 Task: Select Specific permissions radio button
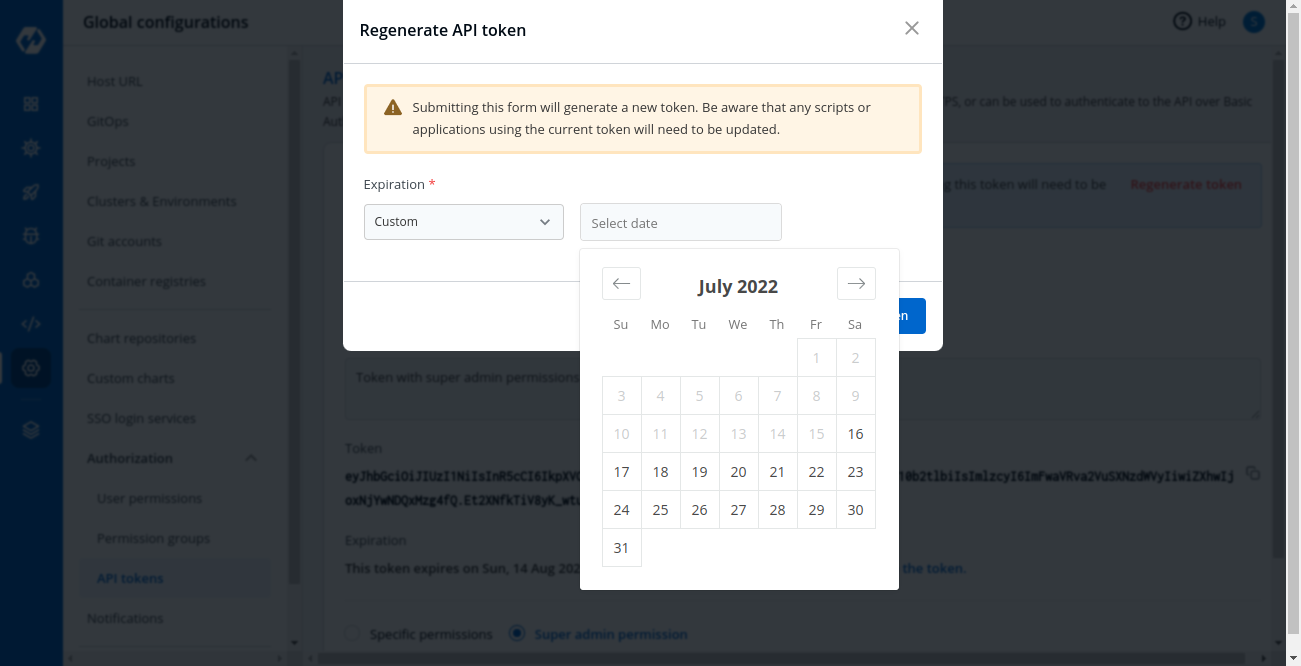(x=352, y=634)
